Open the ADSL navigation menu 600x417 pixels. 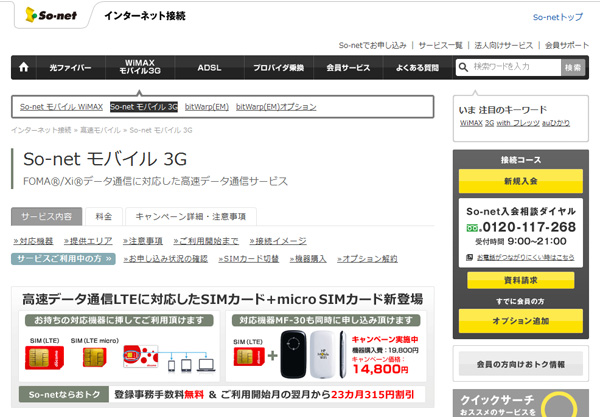tap(209, 68)
